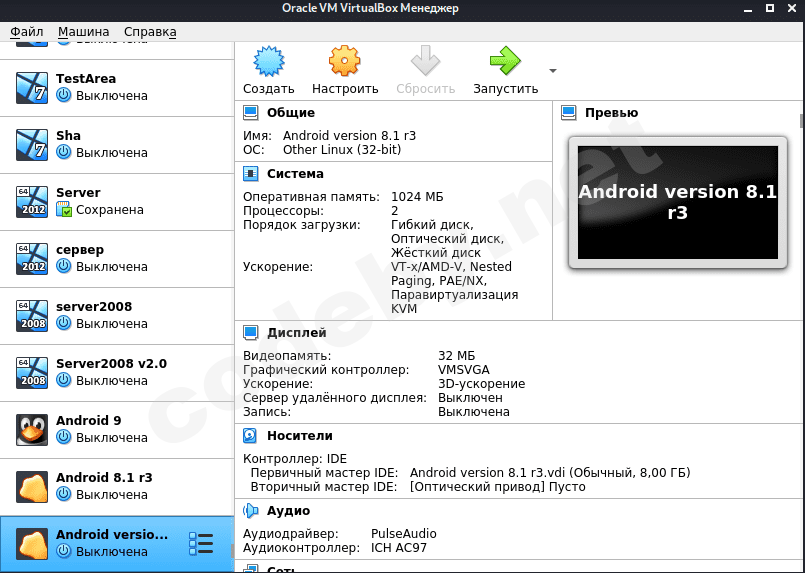Select the Server saved machine
The height and width of the screenshot is (573, 805).
(117, 202)
